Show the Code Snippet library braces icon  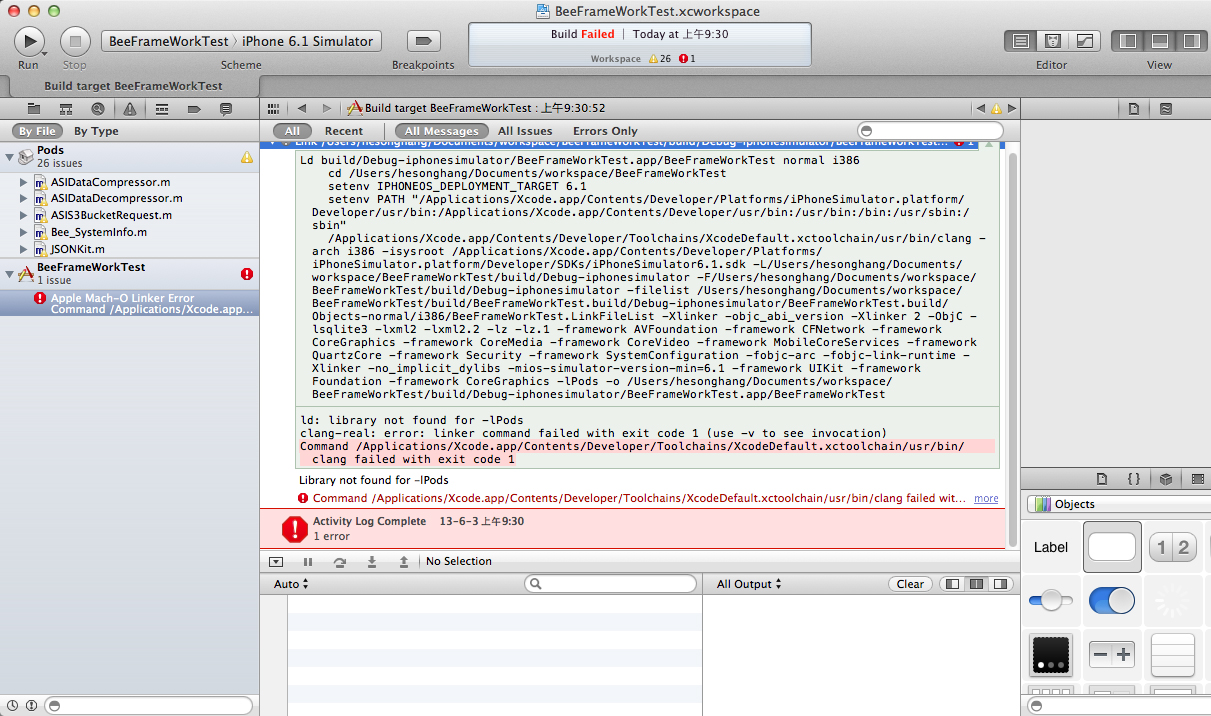coord(1134,479)
